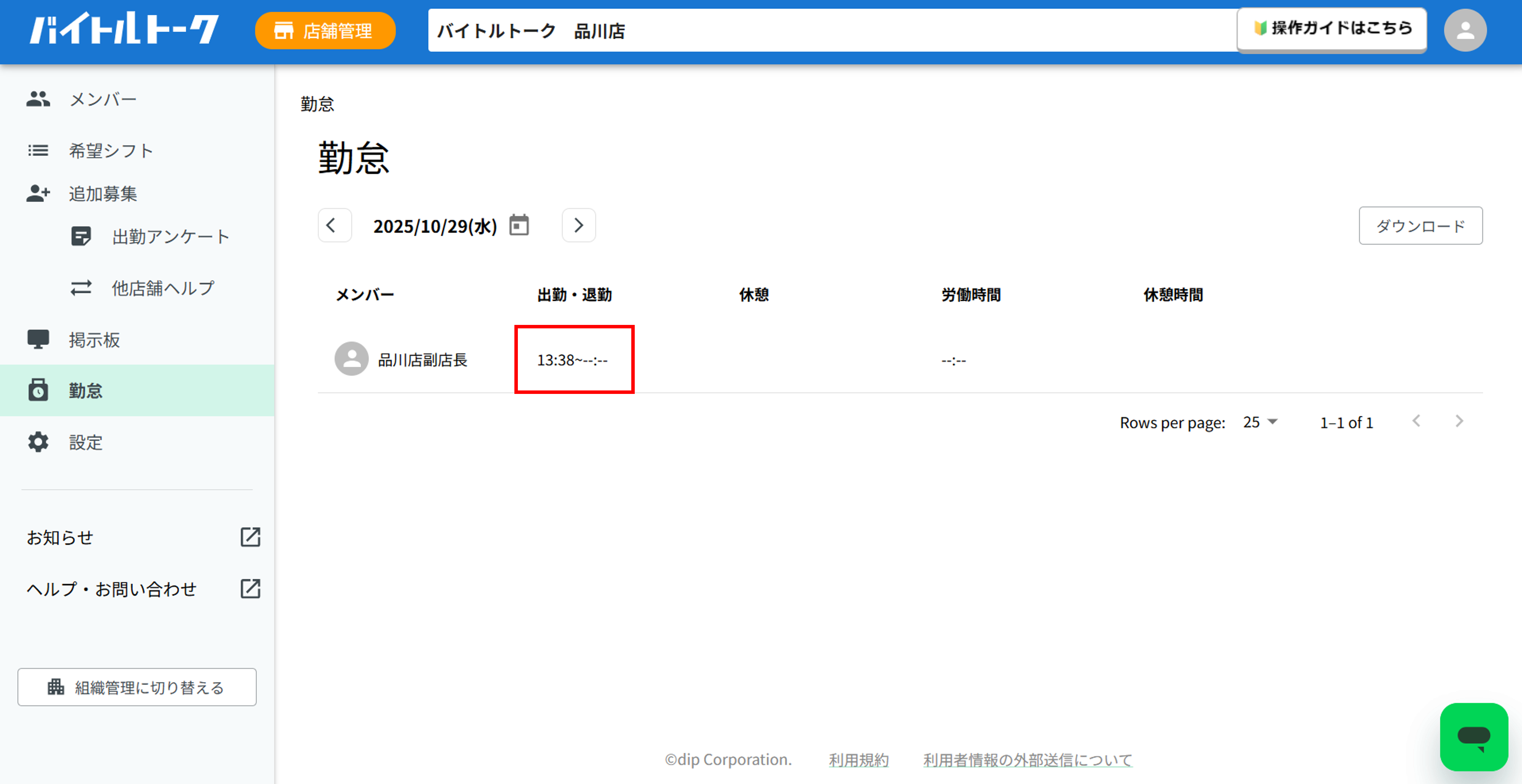Viewport: 1522px width, 784px height.
Task: Go to next day with right chevron
Action: click(x=579, y=225)
